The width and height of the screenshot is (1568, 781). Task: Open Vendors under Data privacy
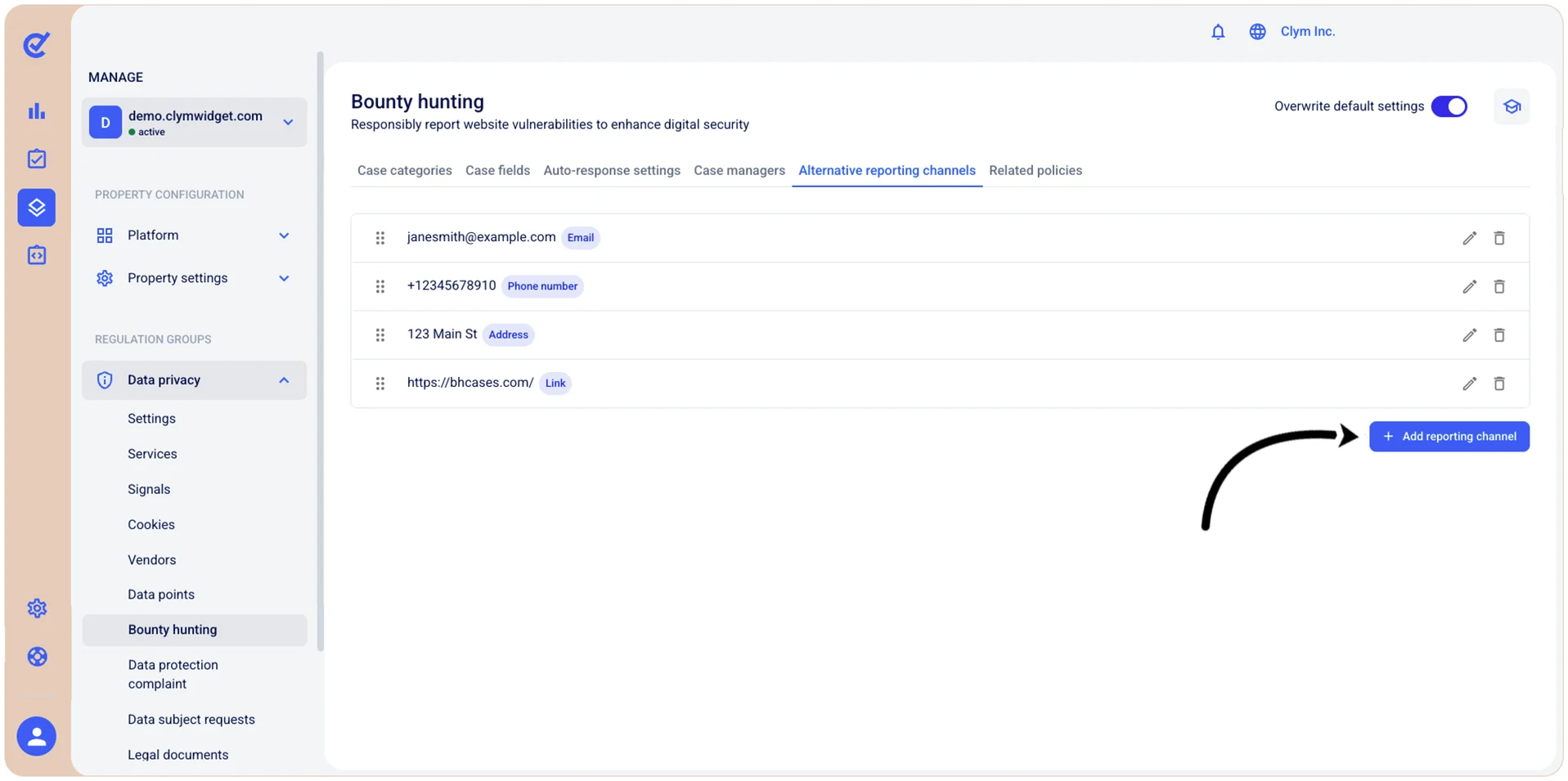[152, 560]
